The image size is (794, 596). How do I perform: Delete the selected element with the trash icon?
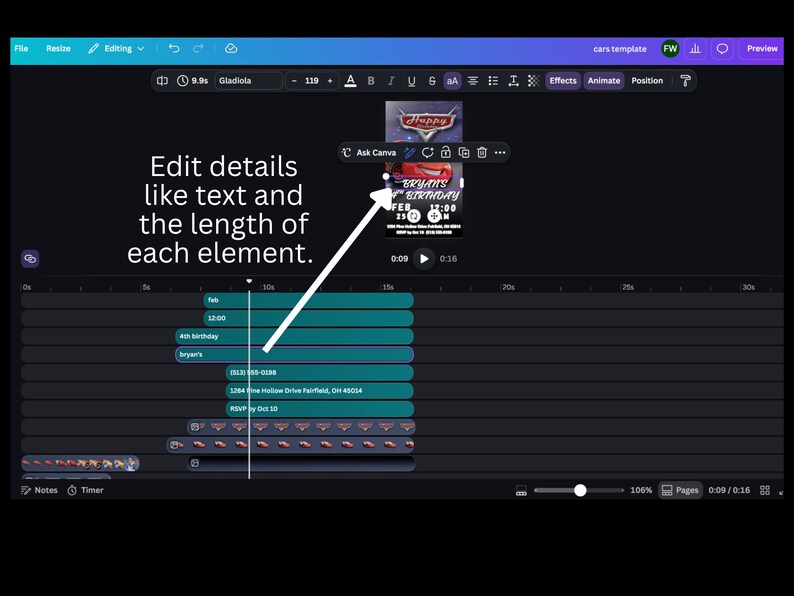pos(482,152)
